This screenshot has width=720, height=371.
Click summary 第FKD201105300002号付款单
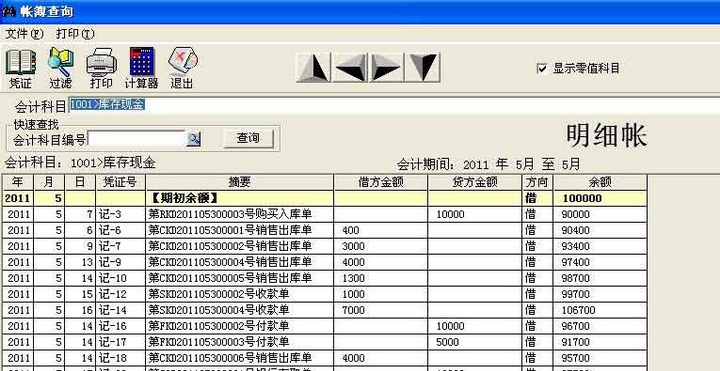click(x=218, y=326)
